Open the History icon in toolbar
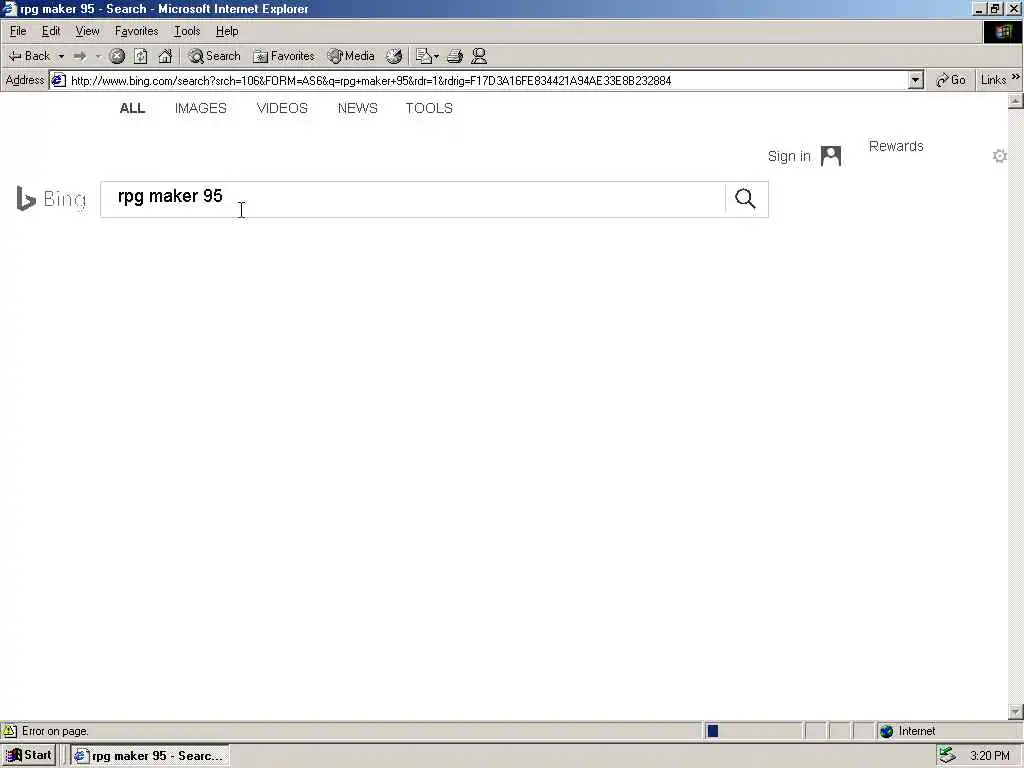 [x=394, y=56]
